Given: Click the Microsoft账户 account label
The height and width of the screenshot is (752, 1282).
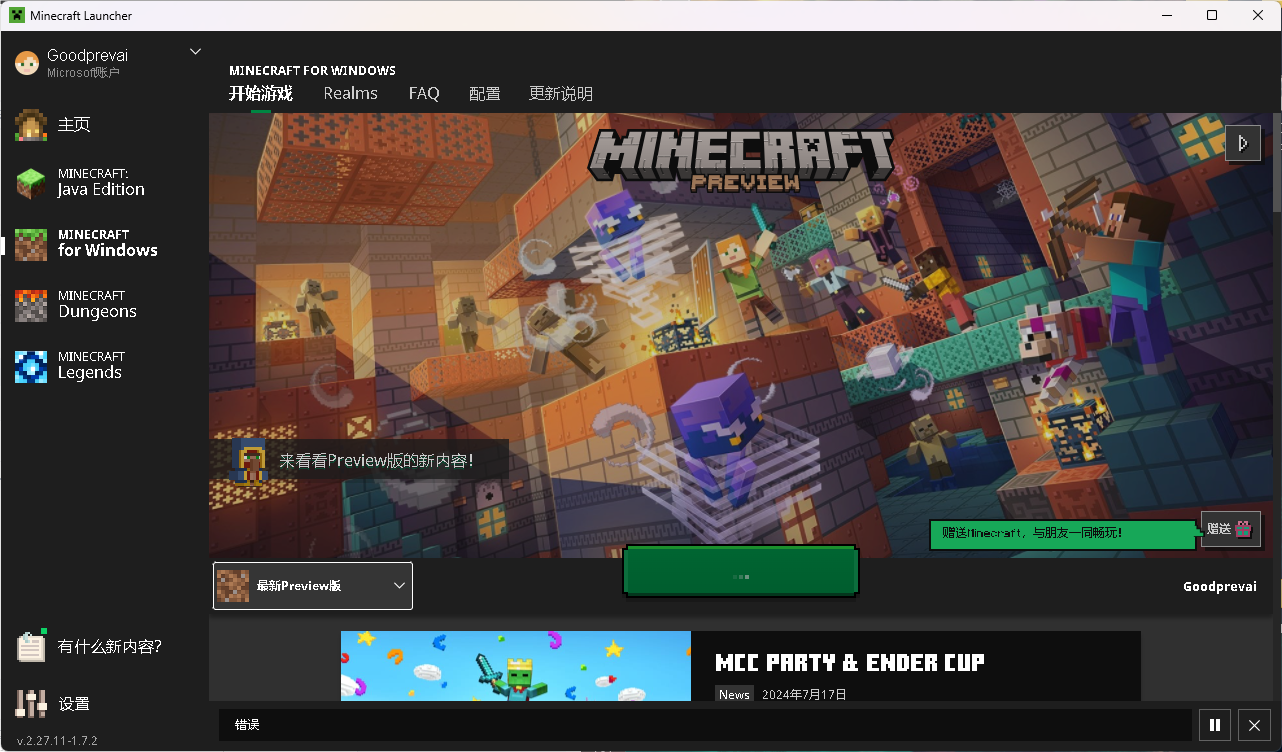Looking at the screenshot, I should tap(83, 73).
